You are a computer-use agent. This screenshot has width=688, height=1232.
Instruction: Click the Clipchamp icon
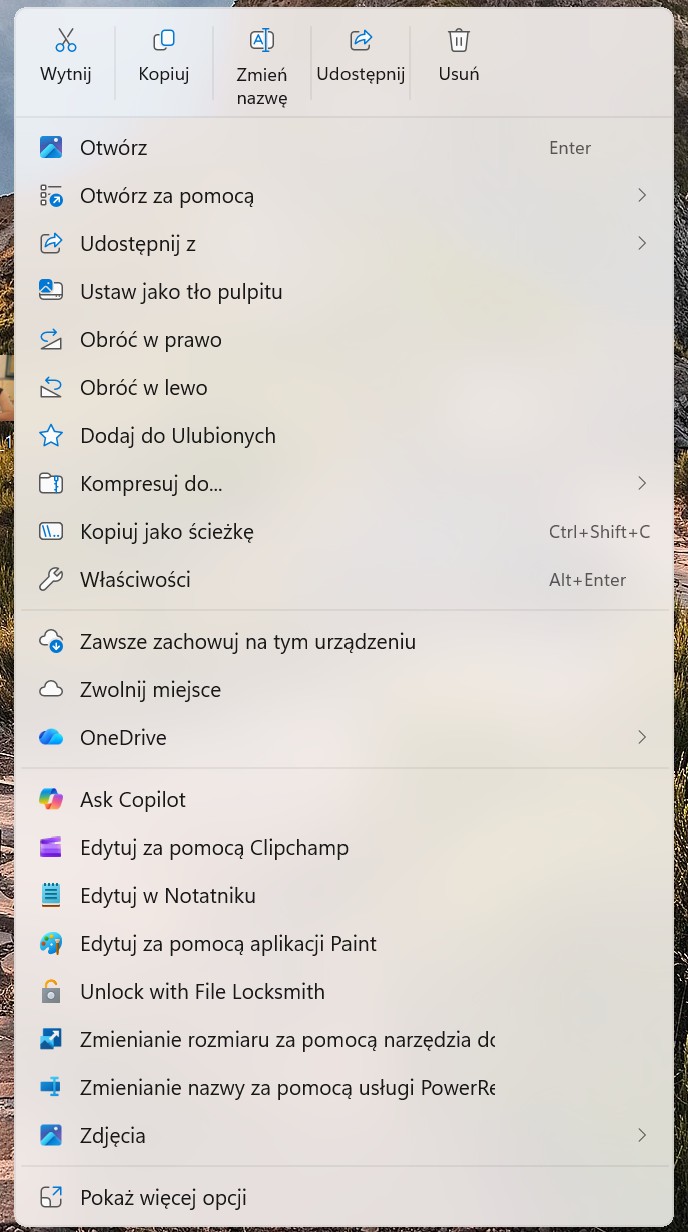tap(51, 848)
